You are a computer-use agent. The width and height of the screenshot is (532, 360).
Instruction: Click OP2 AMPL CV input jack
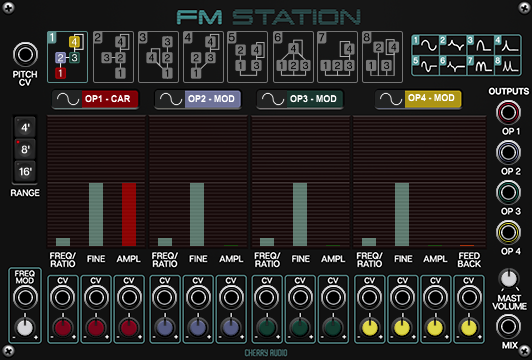pos(231,298)
